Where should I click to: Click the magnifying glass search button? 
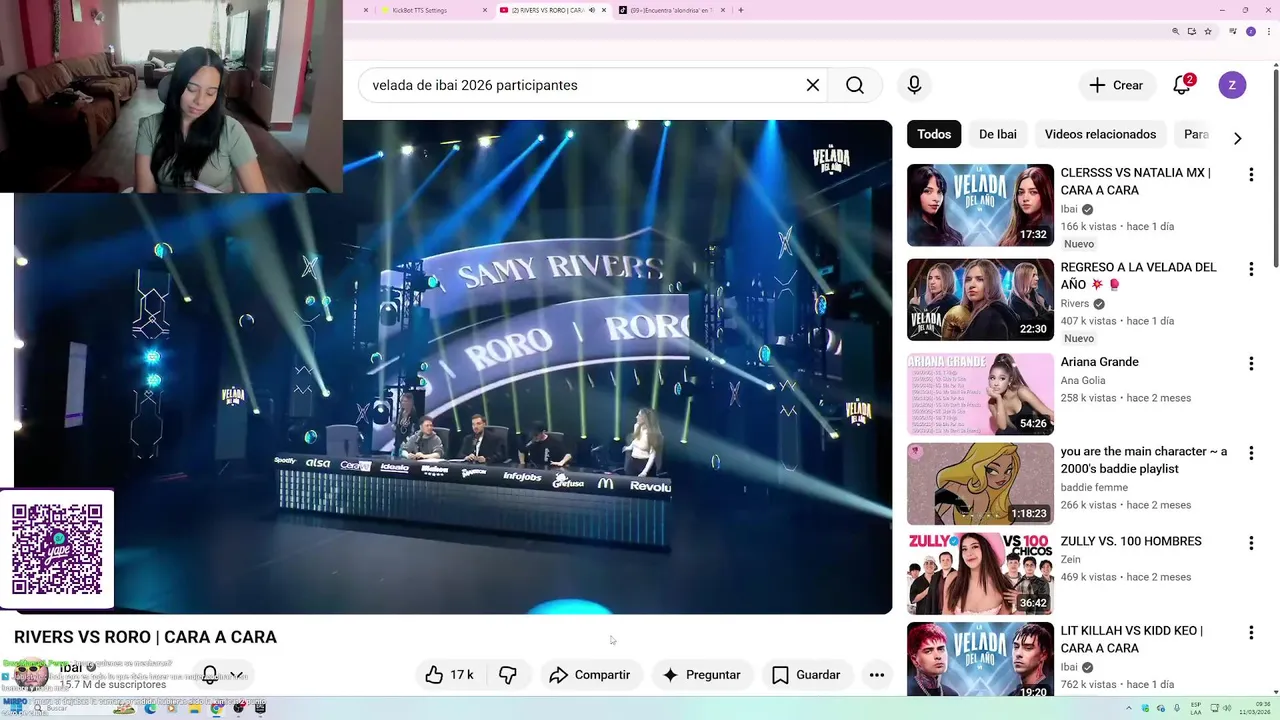[855, 85]
